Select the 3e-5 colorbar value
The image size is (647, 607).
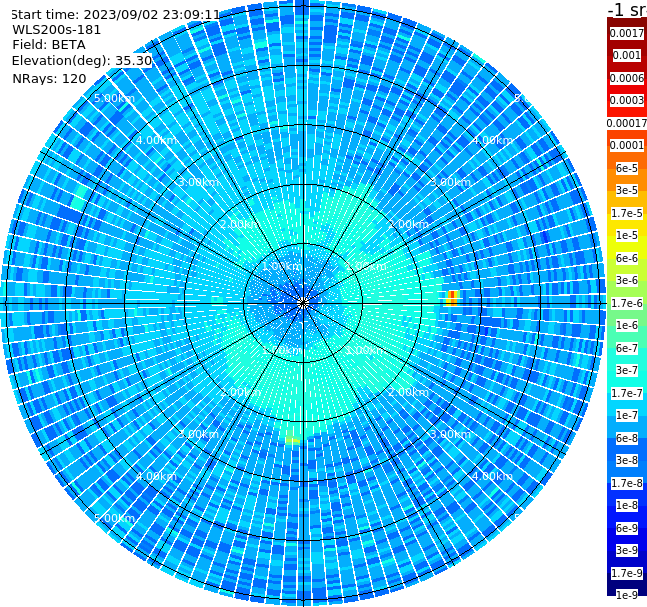point(627,190)
